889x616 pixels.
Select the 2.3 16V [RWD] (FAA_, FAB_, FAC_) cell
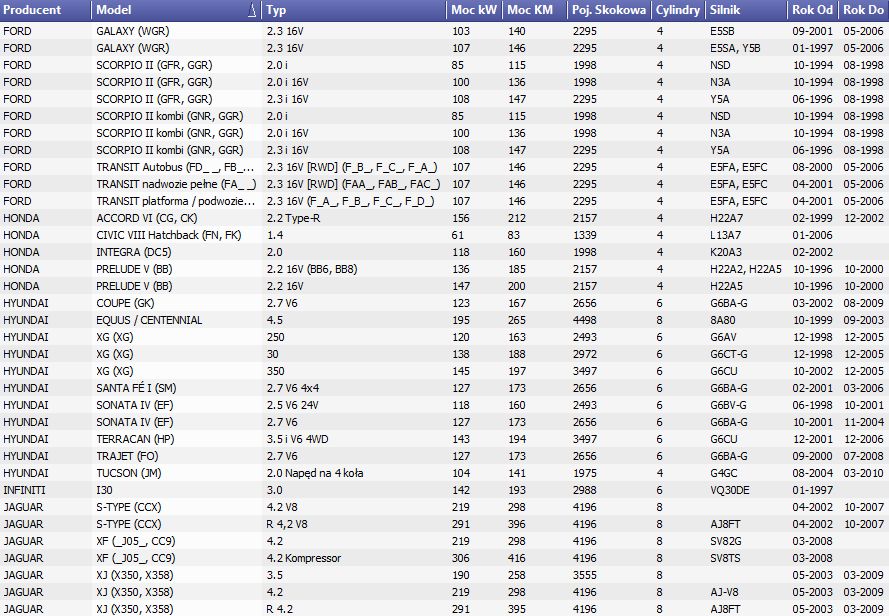pyautogui.click(x=354, y=184)
